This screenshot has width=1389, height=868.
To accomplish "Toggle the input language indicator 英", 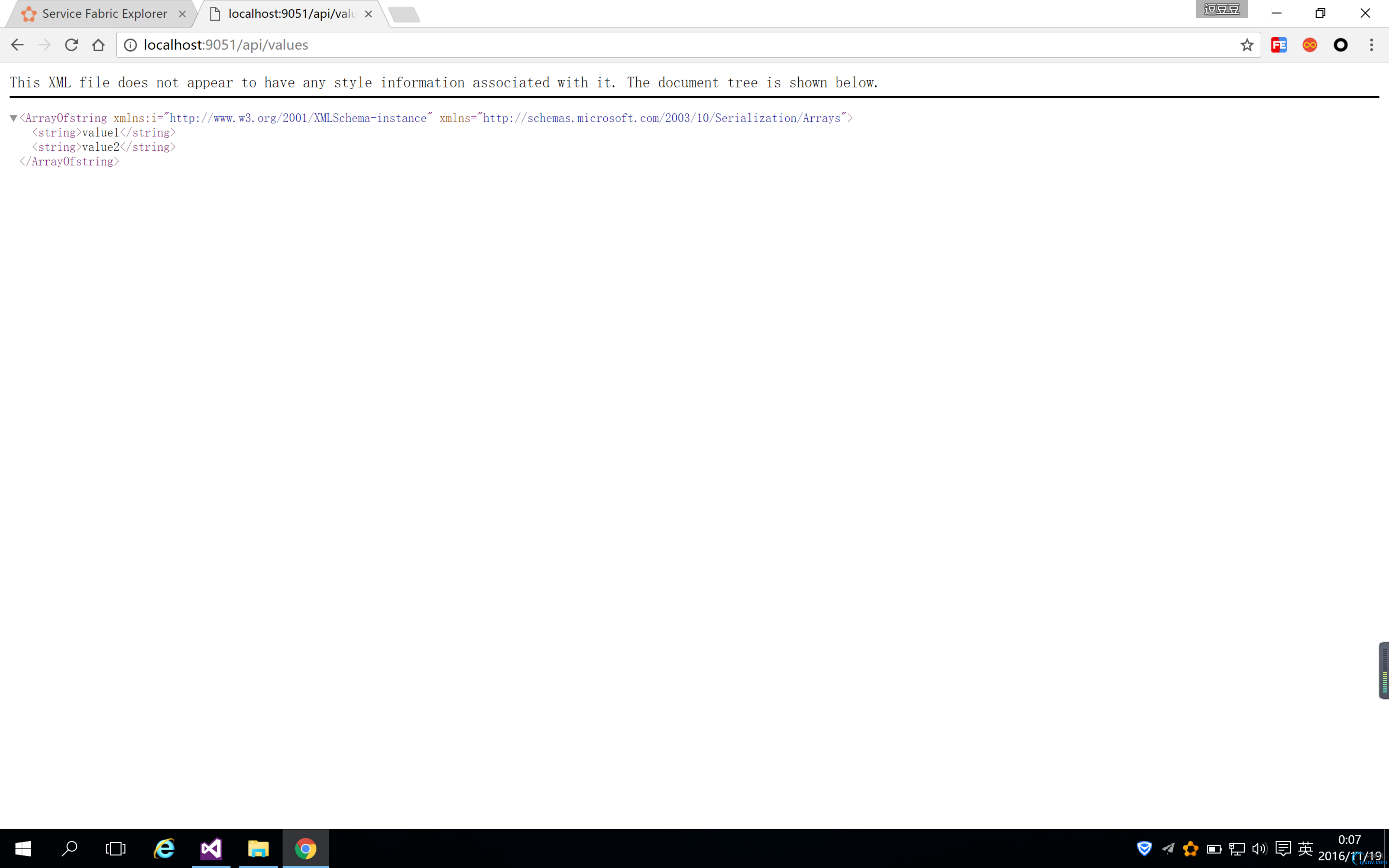I will coord(1305,848).
